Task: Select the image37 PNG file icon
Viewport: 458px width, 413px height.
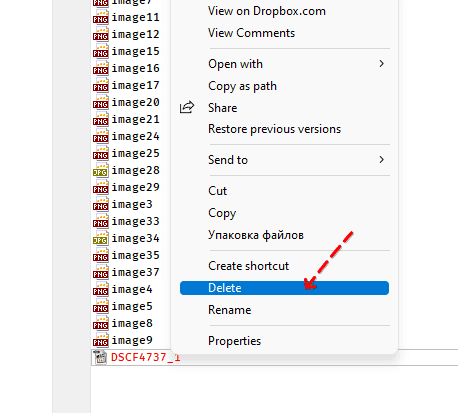Action: click(101, 272)
